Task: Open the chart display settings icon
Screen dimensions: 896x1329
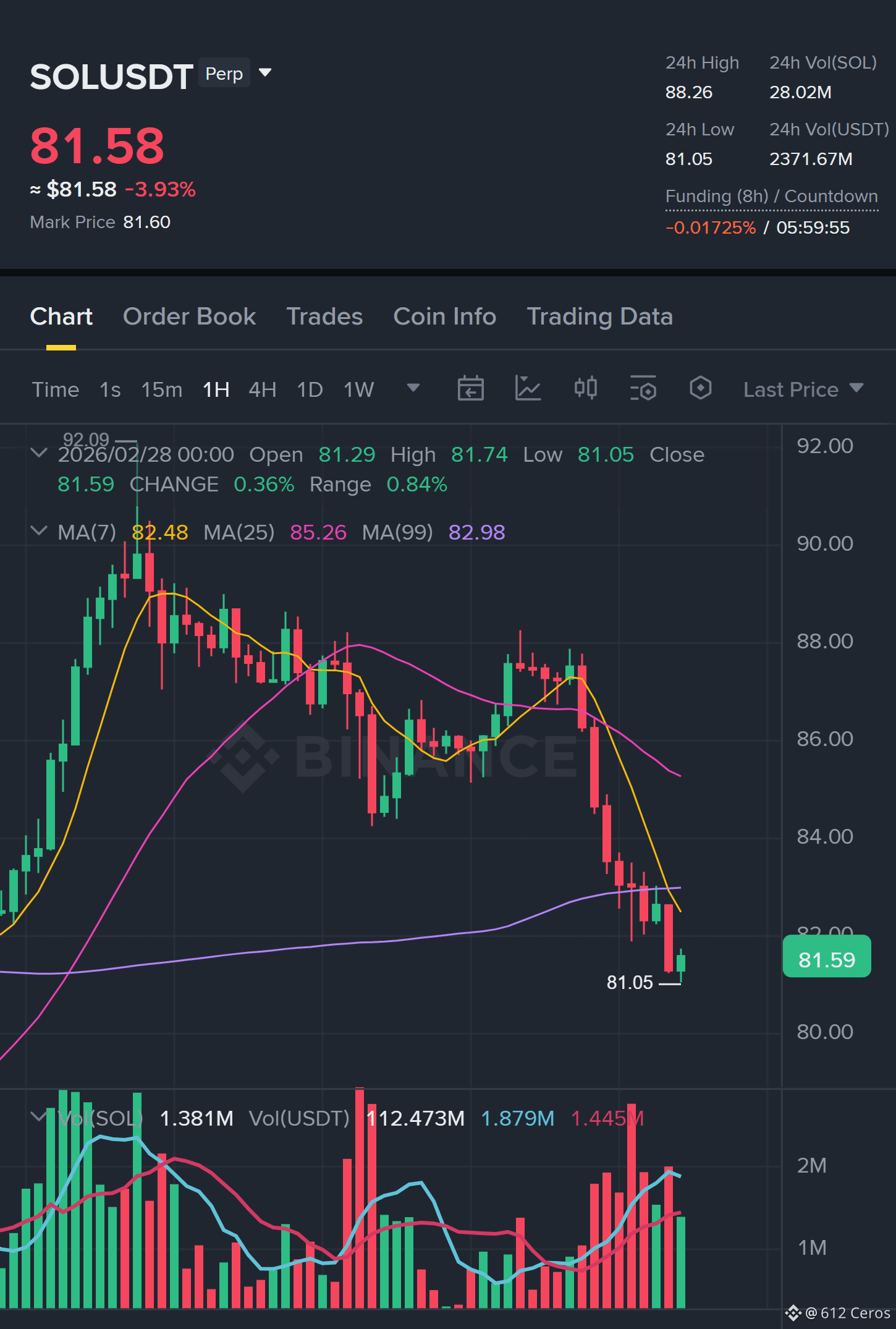Action: click(x=643, y=389)
